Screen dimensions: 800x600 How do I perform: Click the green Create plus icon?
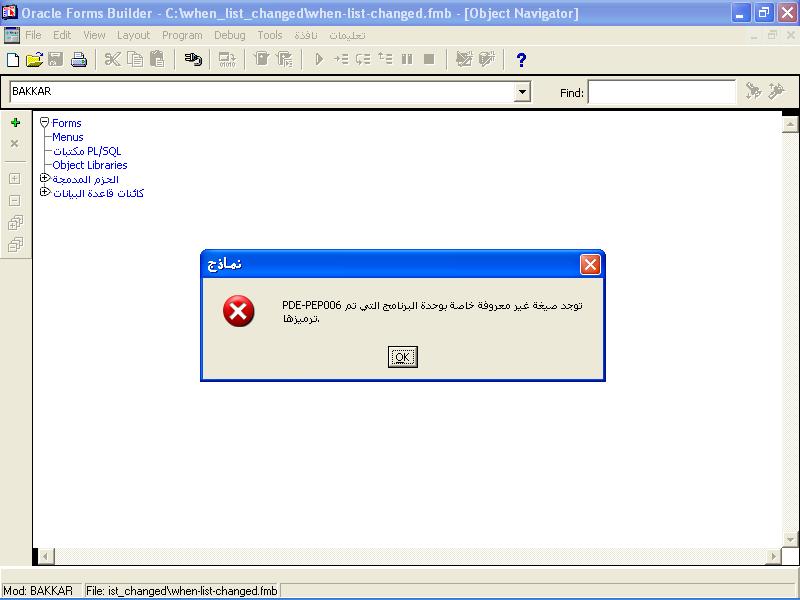pos(15,123)
